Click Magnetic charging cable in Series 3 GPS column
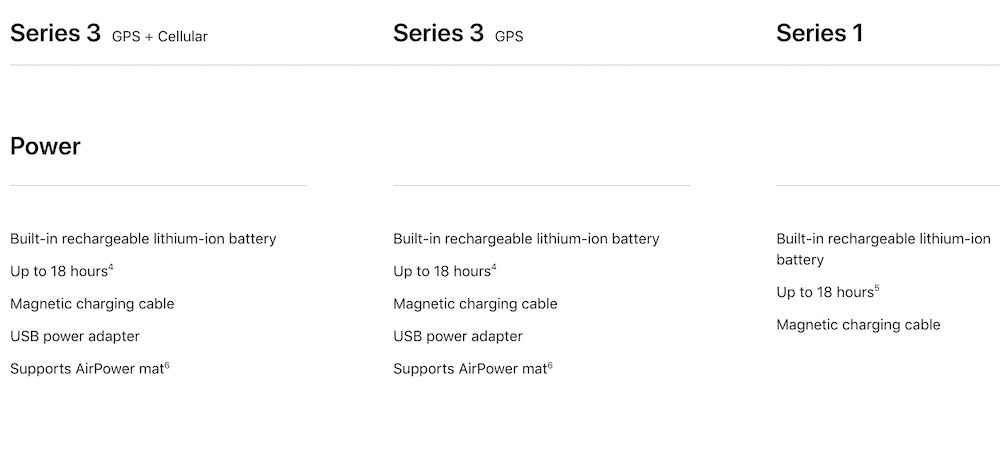The width and height of the screenshot is (1000, 457). 475,304
